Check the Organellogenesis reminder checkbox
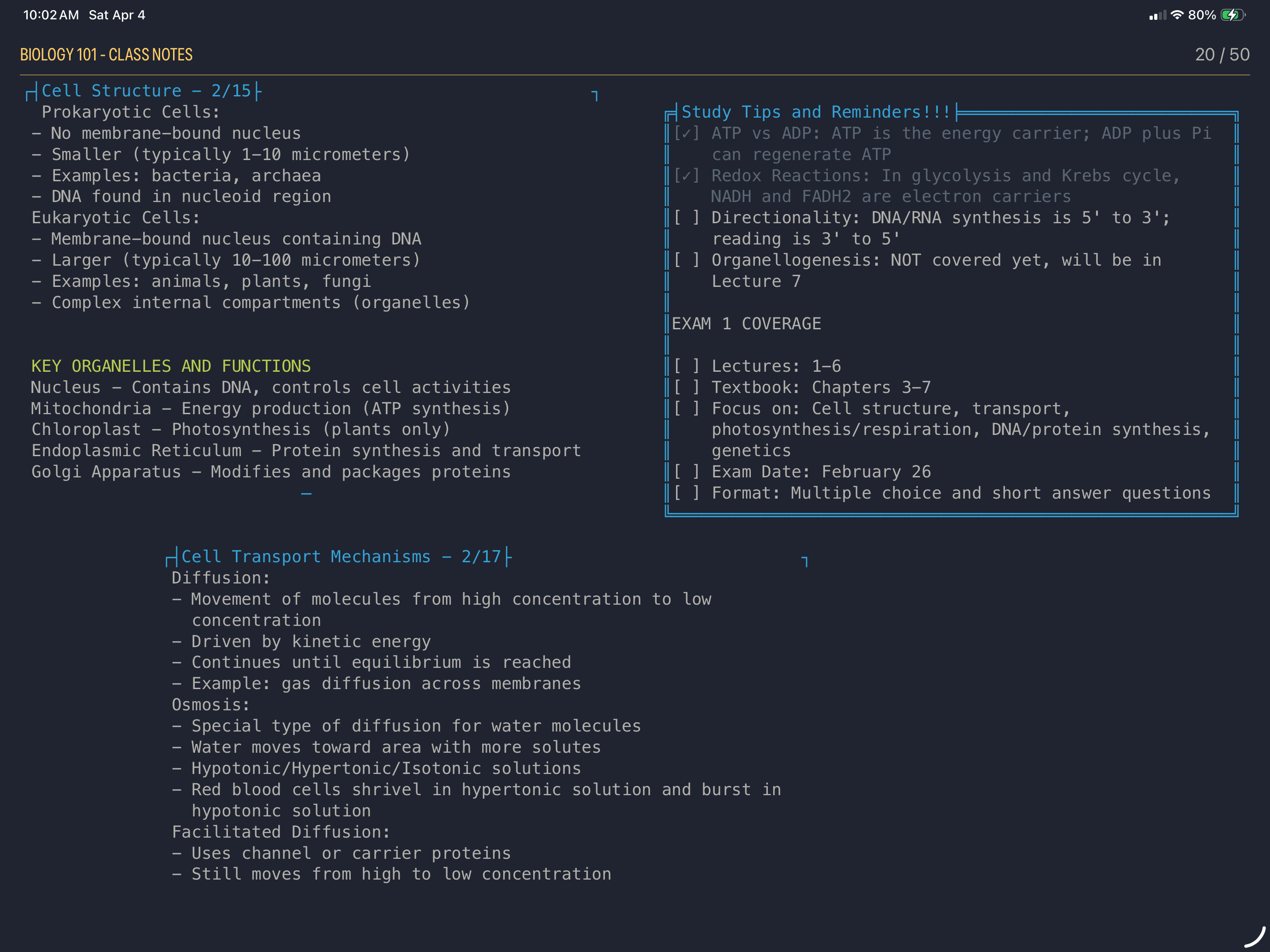This screenshot has height=952, width=1270. pyautogui.click(x=686, y=261)
